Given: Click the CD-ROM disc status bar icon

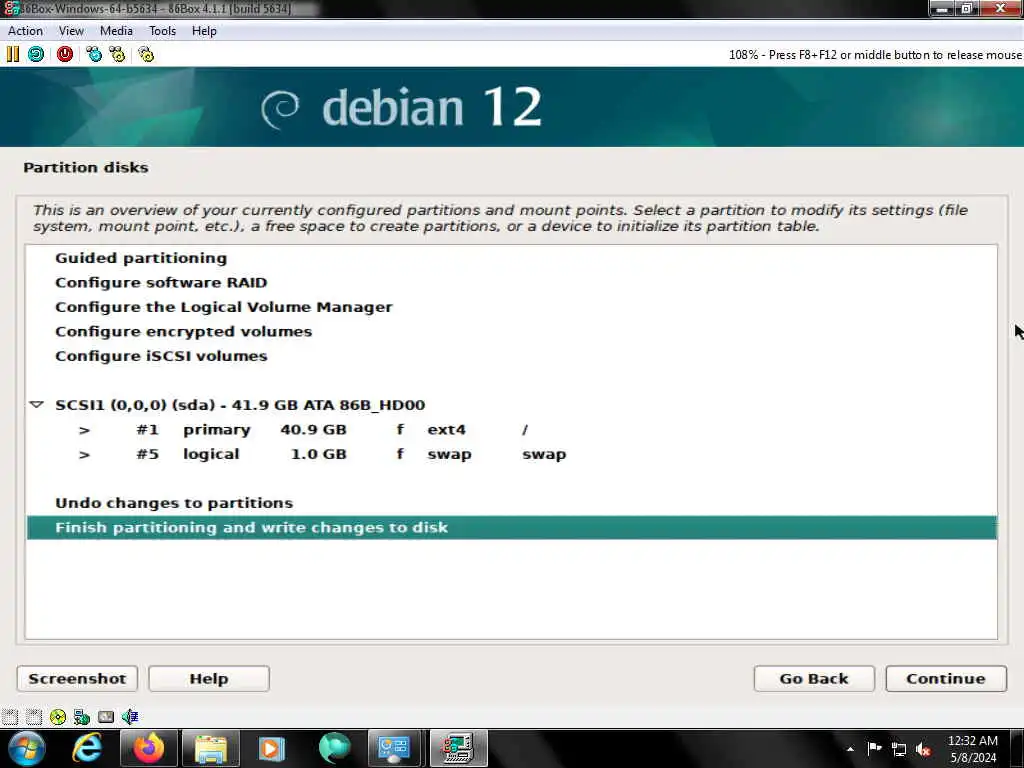Looking at the screenshot, I should (x=57, y=717).
